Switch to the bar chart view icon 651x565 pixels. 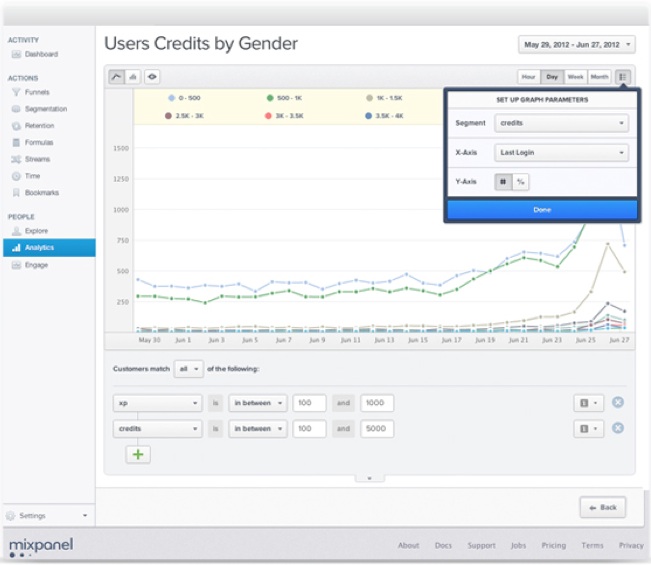pos(133,77)
